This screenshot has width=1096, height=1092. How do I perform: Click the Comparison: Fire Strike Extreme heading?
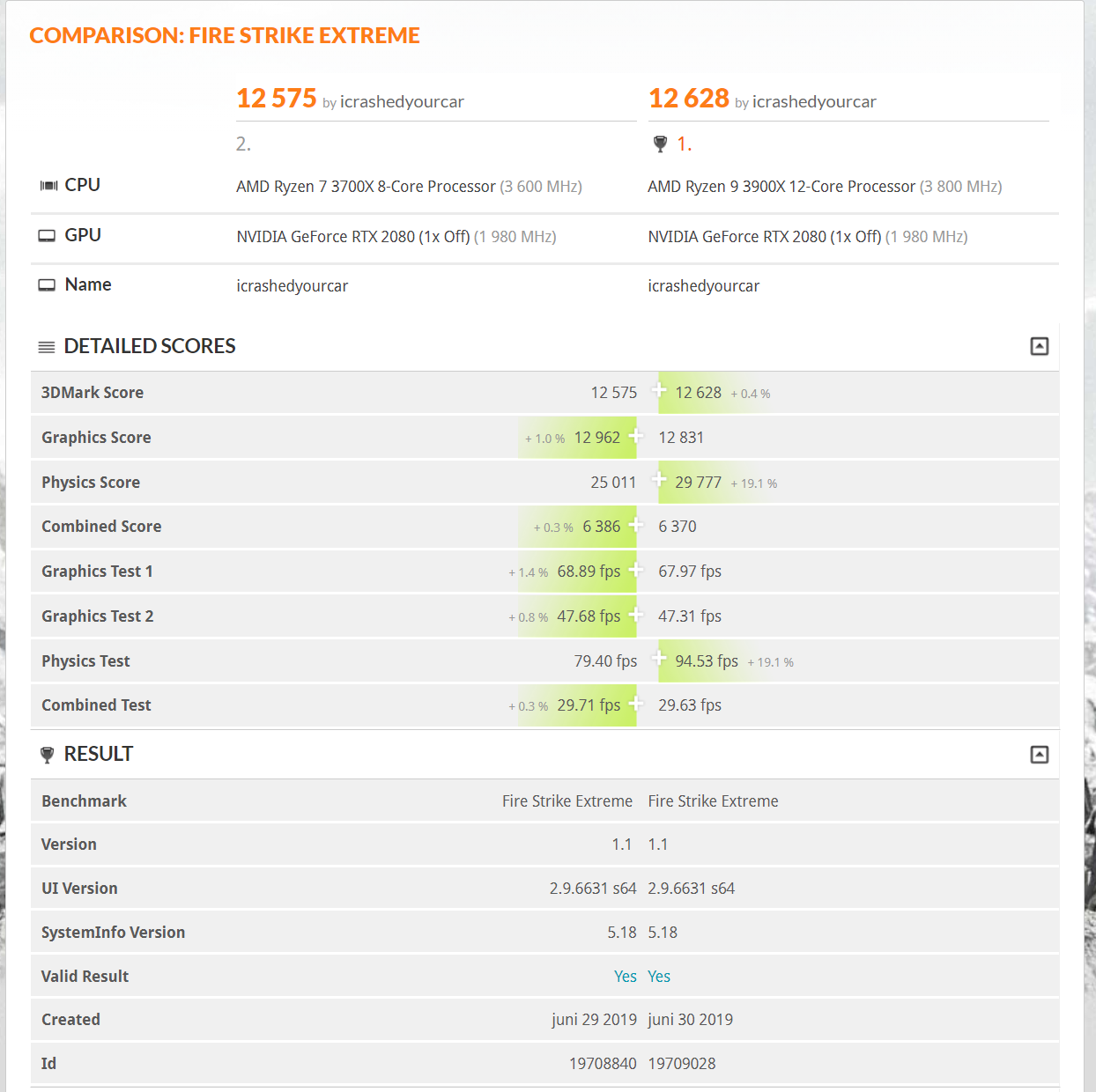click(x=225, y=35)
